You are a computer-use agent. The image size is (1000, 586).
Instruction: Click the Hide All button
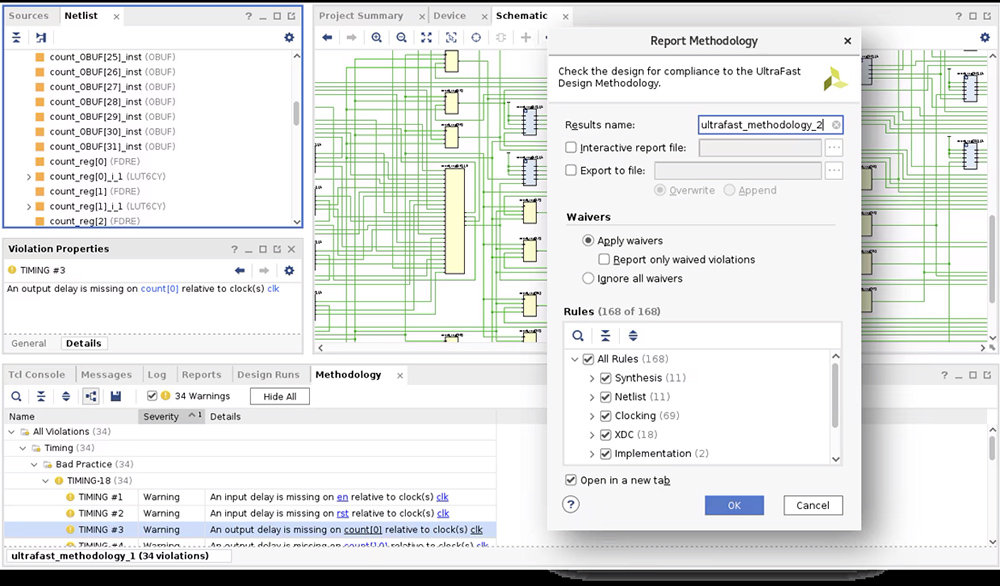coord(280,397)
